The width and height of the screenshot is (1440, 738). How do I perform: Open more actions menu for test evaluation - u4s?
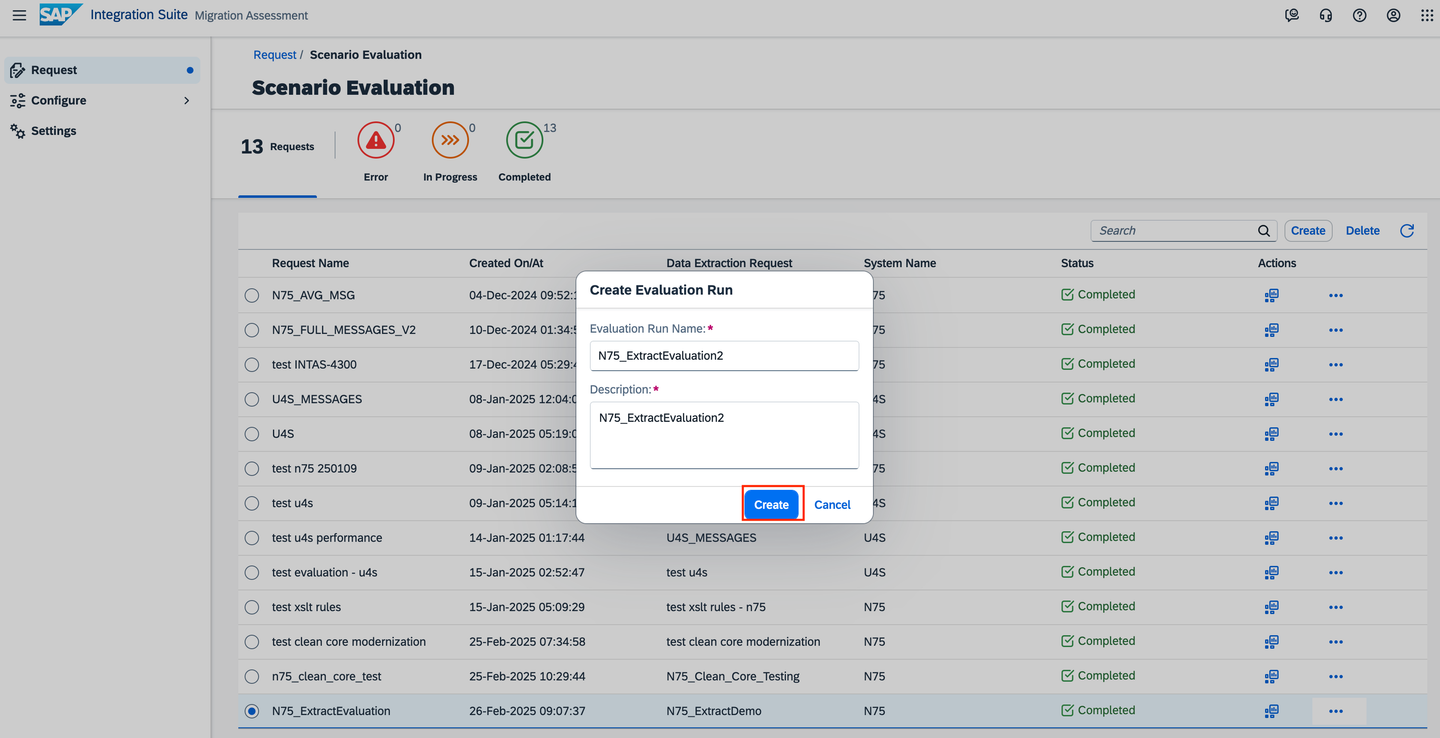point(1336,572)
